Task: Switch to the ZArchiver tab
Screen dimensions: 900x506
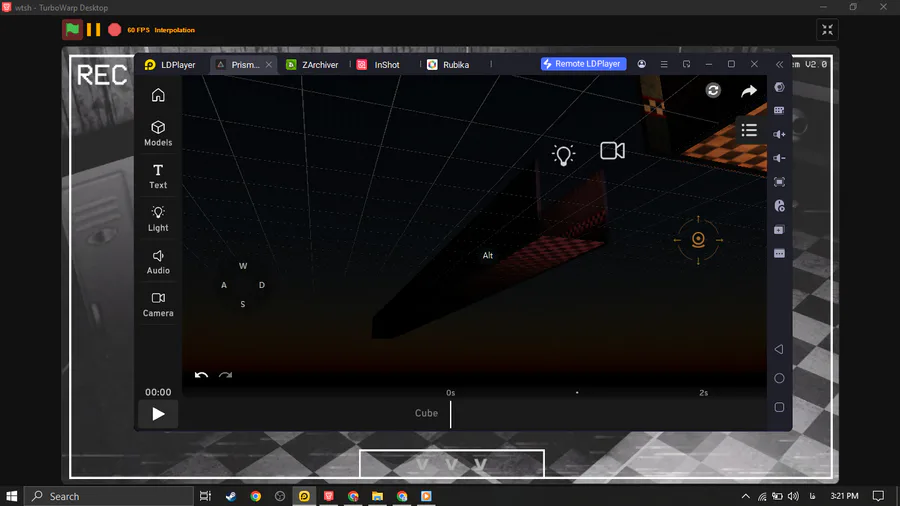Action: coord(312,65)
